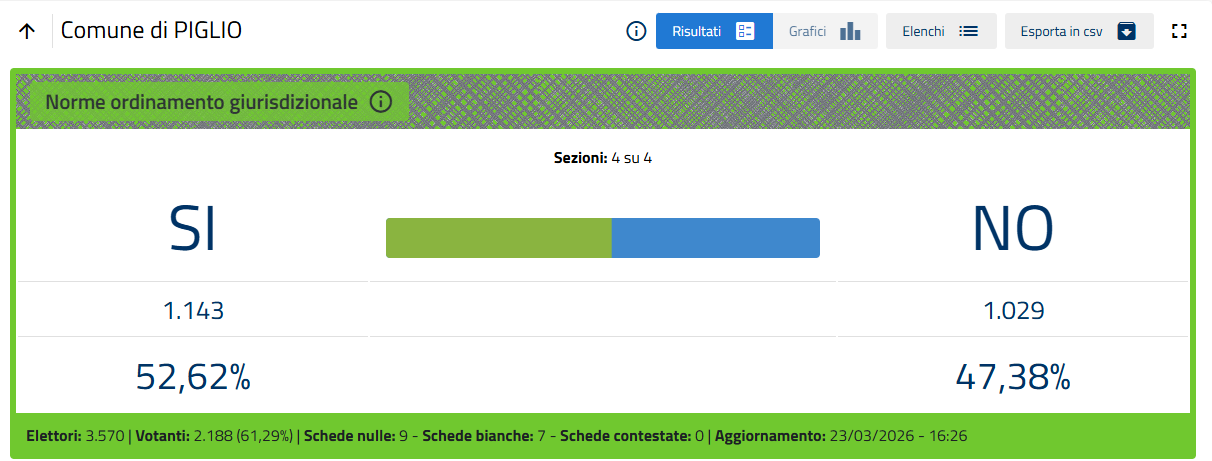Image resolution: width=1212 pixels, height=461 pixels.
Task: Switch to the Grafici tab
Action: pyautogui.click(x=808, y=31)
